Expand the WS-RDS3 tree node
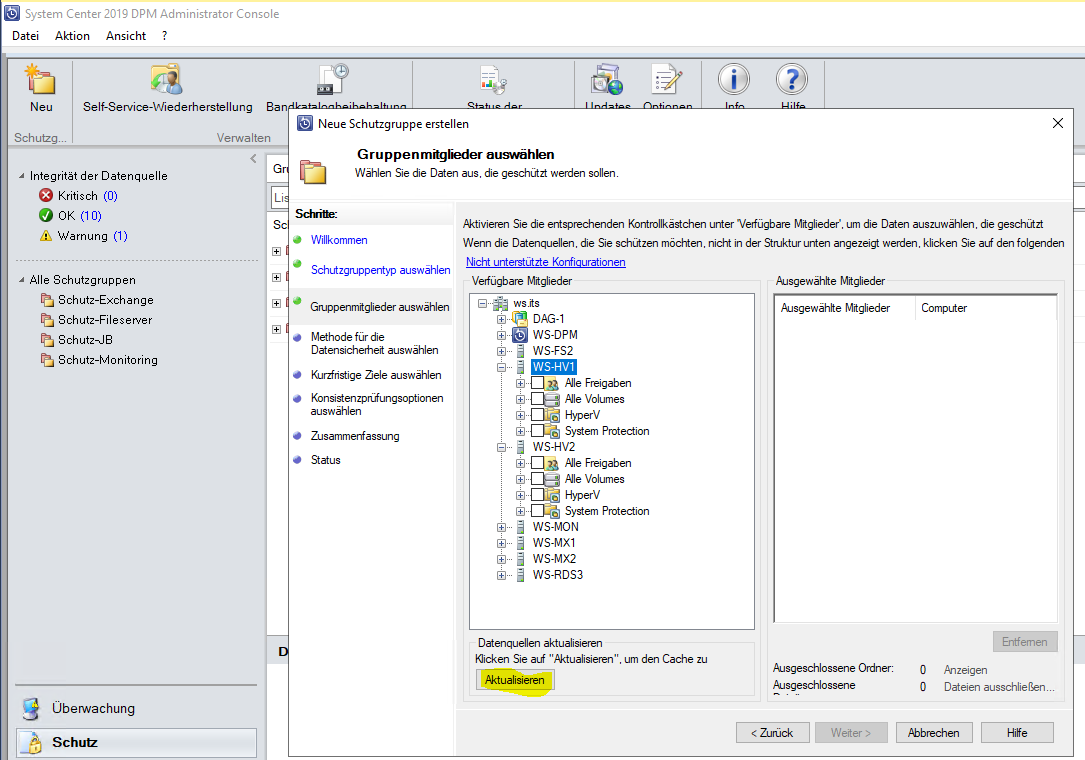Screen dimensions: 1085x760 click(x=501, y=574)
